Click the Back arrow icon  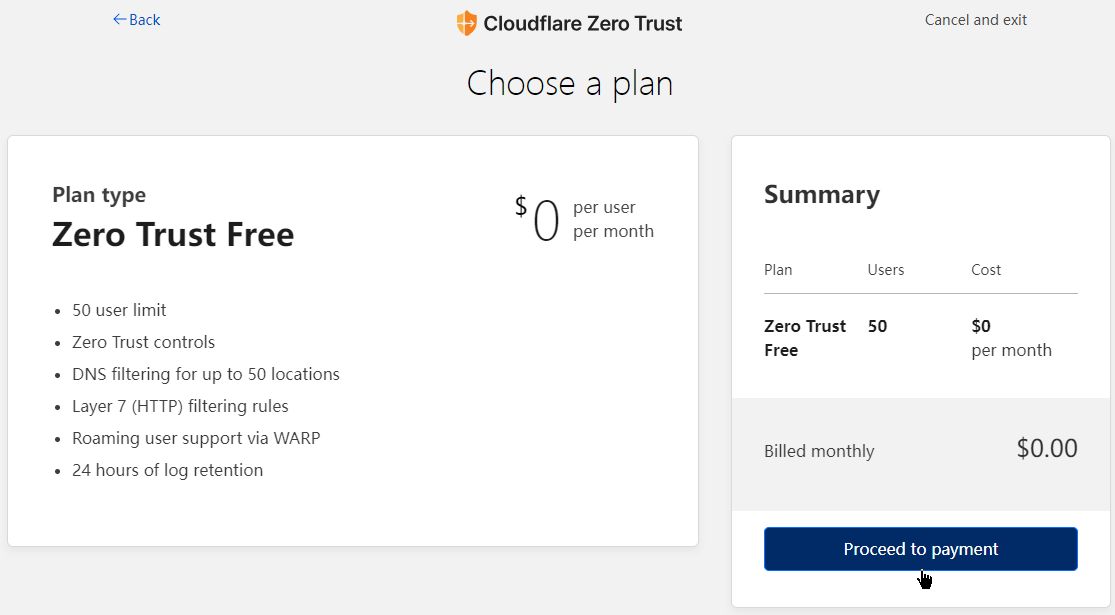(119, 20)
